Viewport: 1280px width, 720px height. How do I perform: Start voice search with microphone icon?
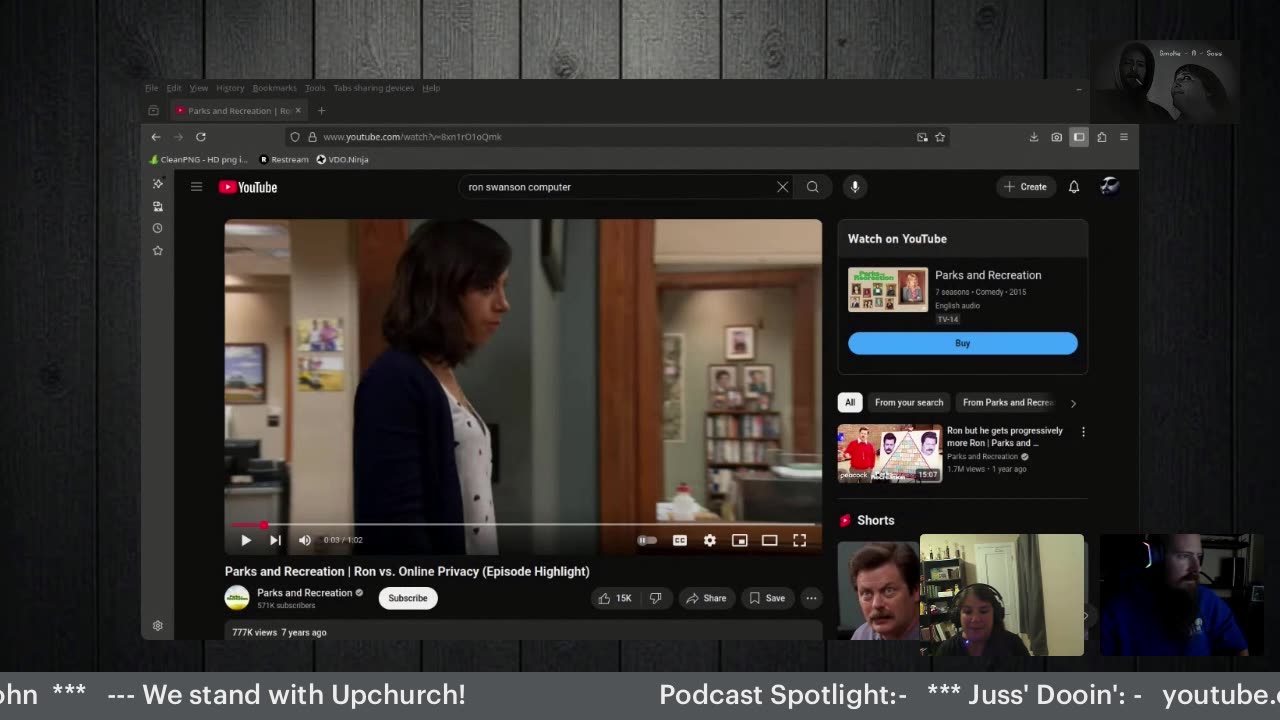[x=855, y=187]
